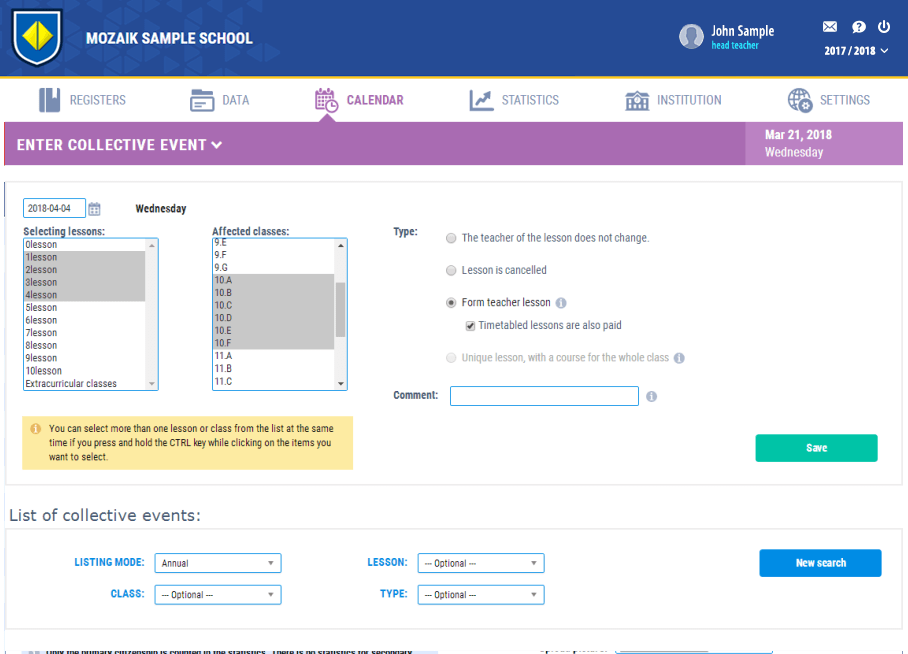The height and width of the screenshot is (654, 908).
Task: Click the Affected classes list scrollbar
Action: [x=340, y=310]
